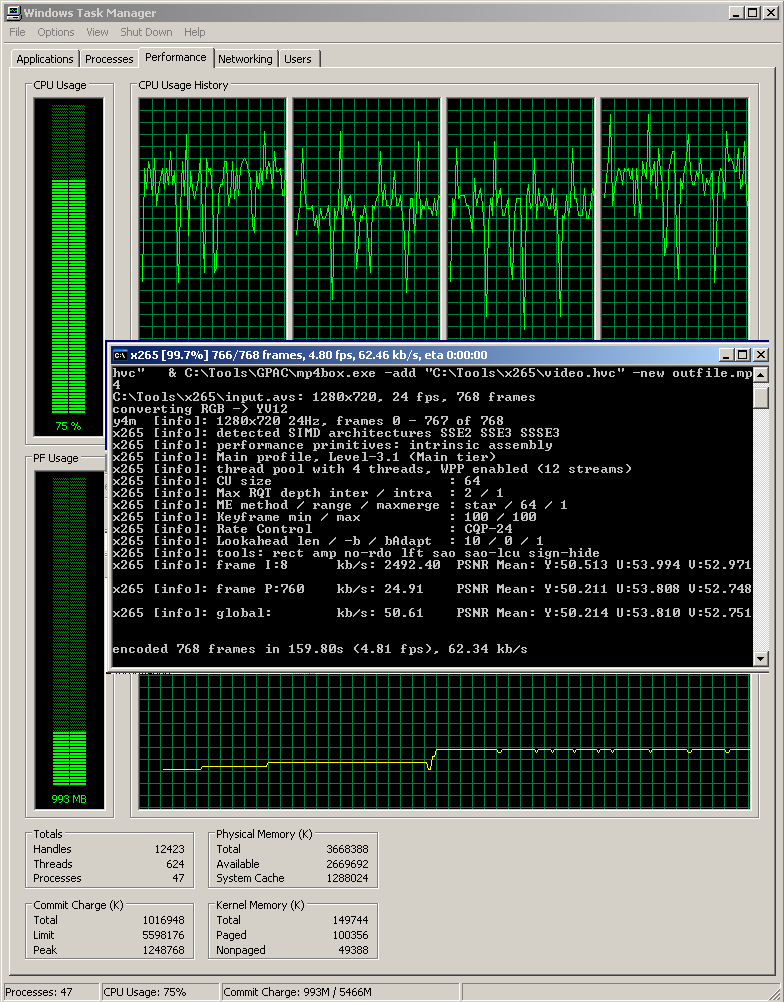Image resolution: width=784 pixels, height=1002 pixels.
Task: Close the x265 console window
Action: (x=760, y=355)
